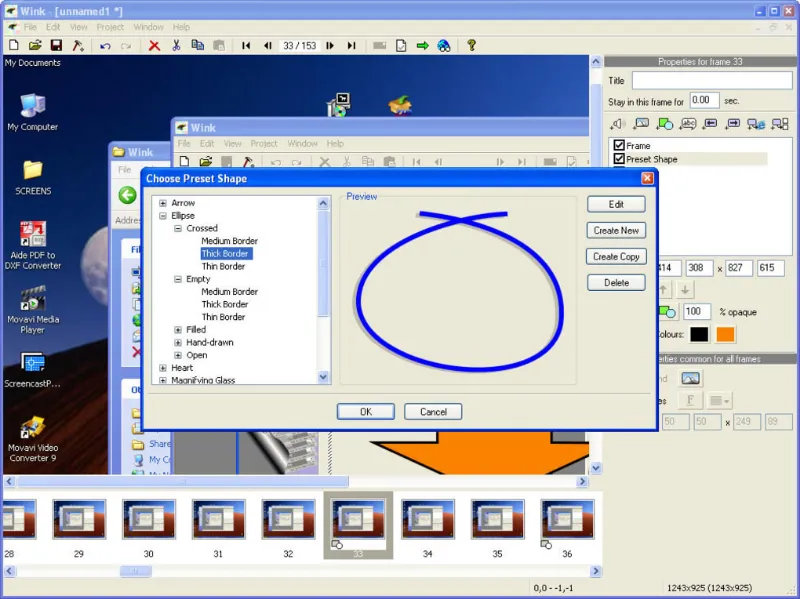Click Create New button
The width and height of the screenshot is (800, 599).
[616, 230]
